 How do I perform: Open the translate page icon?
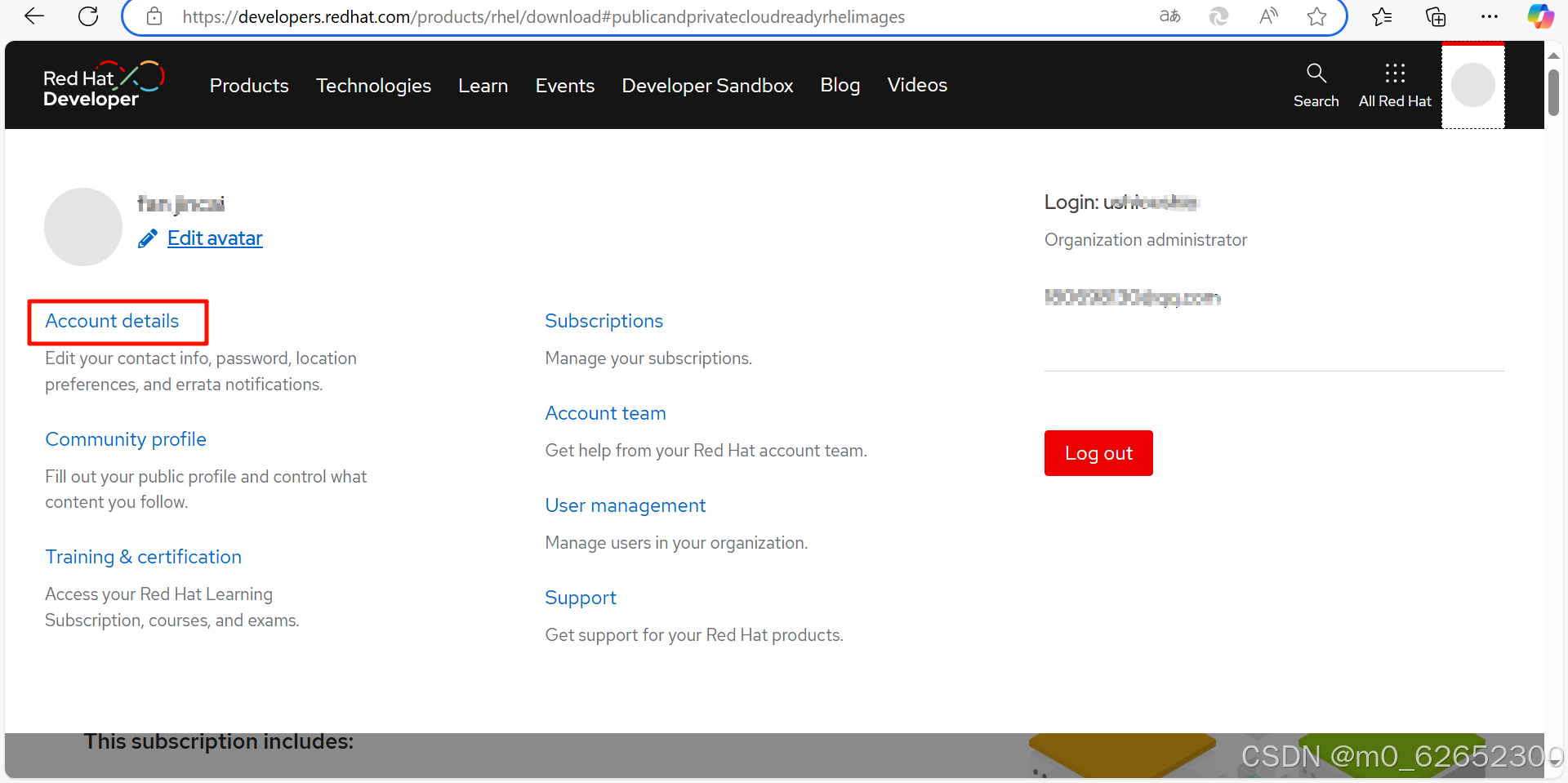(1169, 16)
